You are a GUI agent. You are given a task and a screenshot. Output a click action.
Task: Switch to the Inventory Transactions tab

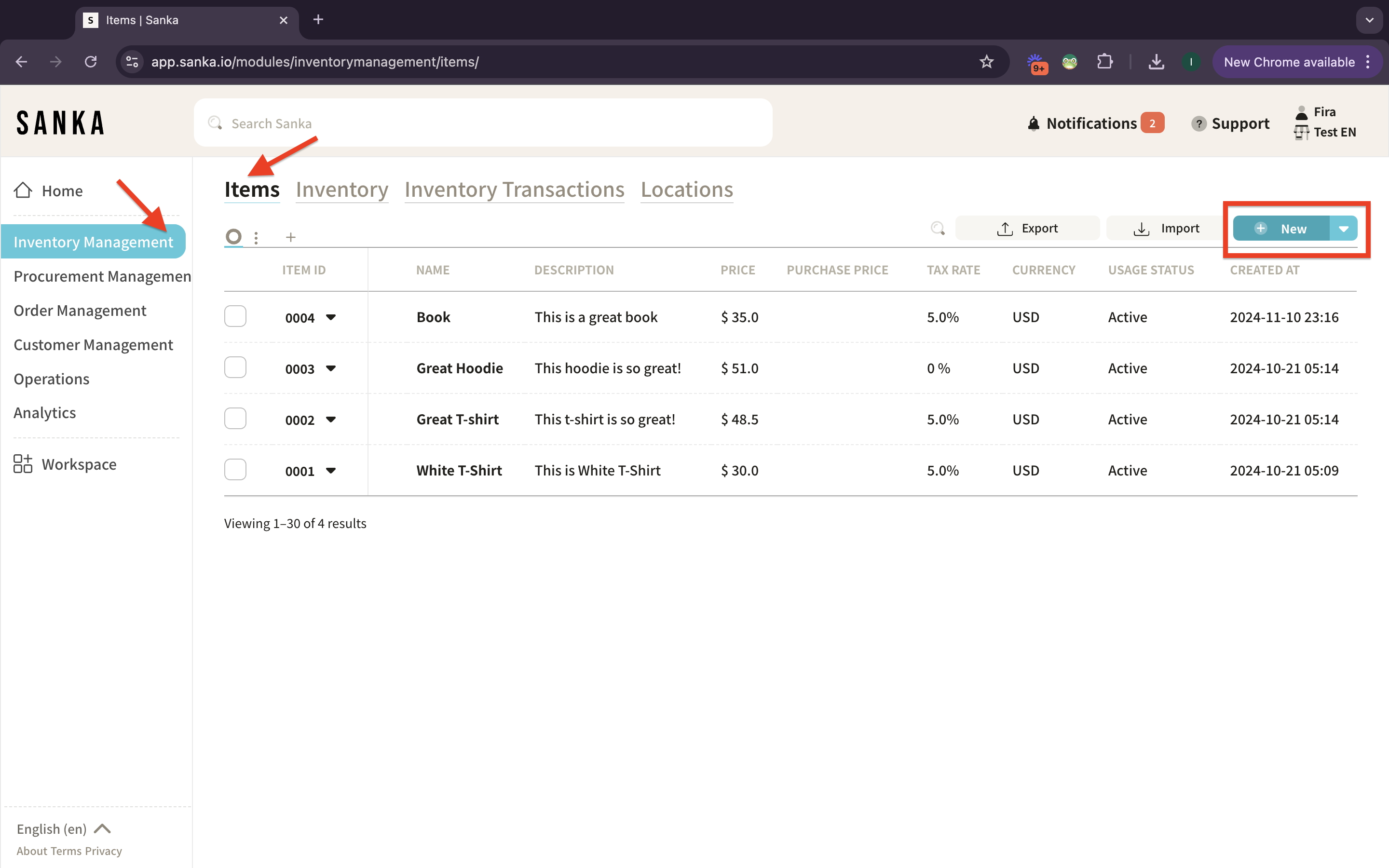click(514, 190)
